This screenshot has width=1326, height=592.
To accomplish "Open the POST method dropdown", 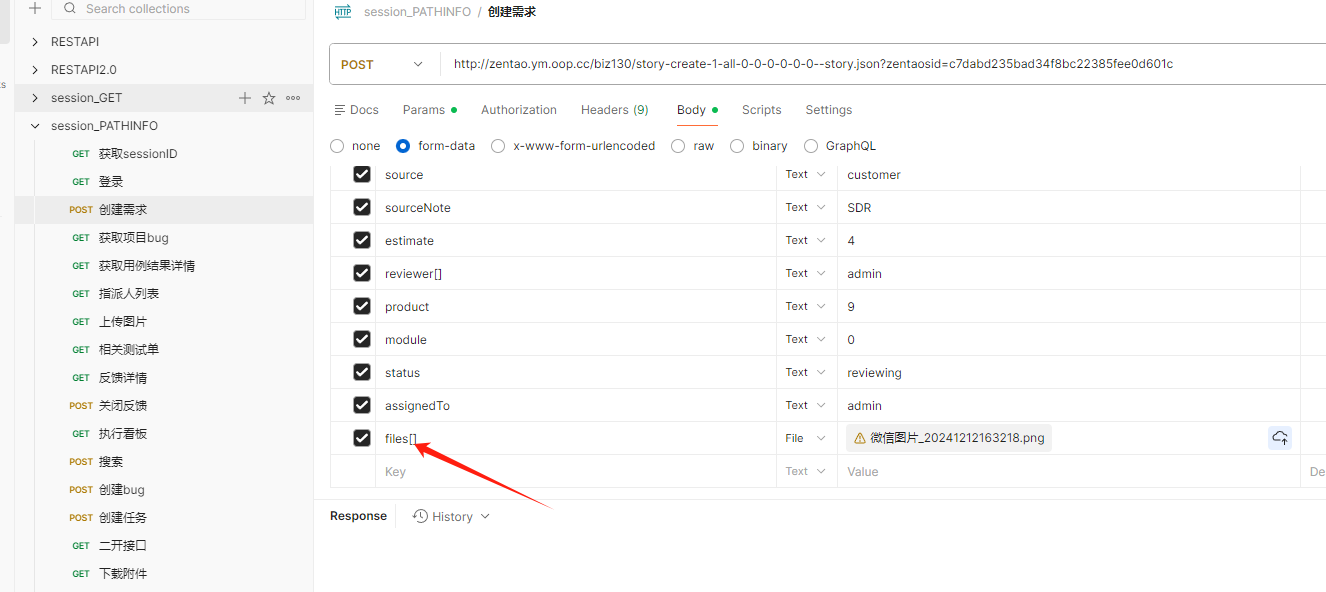I will [x=383, y=64].
